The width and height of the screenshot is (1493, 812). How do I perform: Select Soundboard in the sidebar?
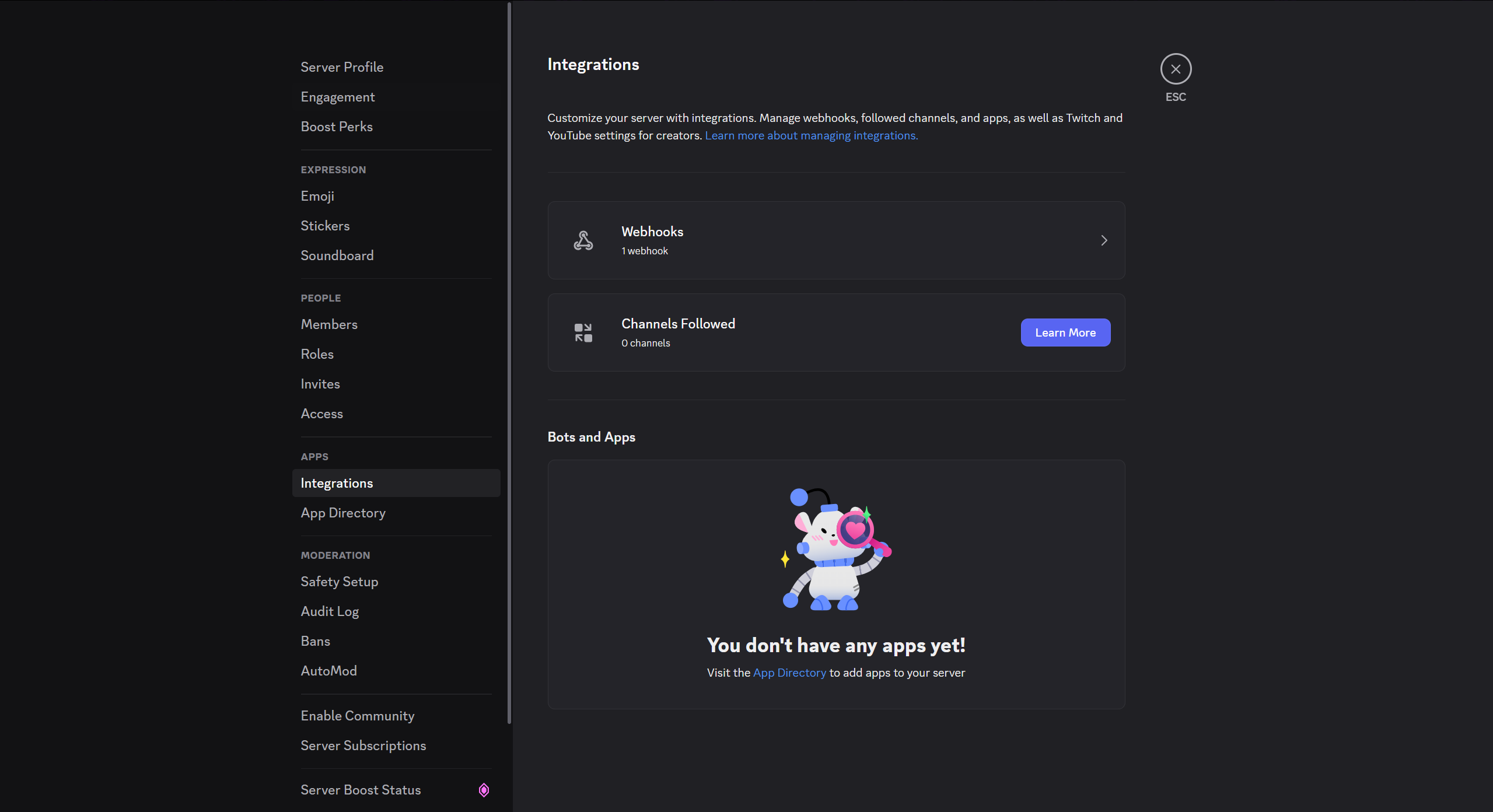337,256
